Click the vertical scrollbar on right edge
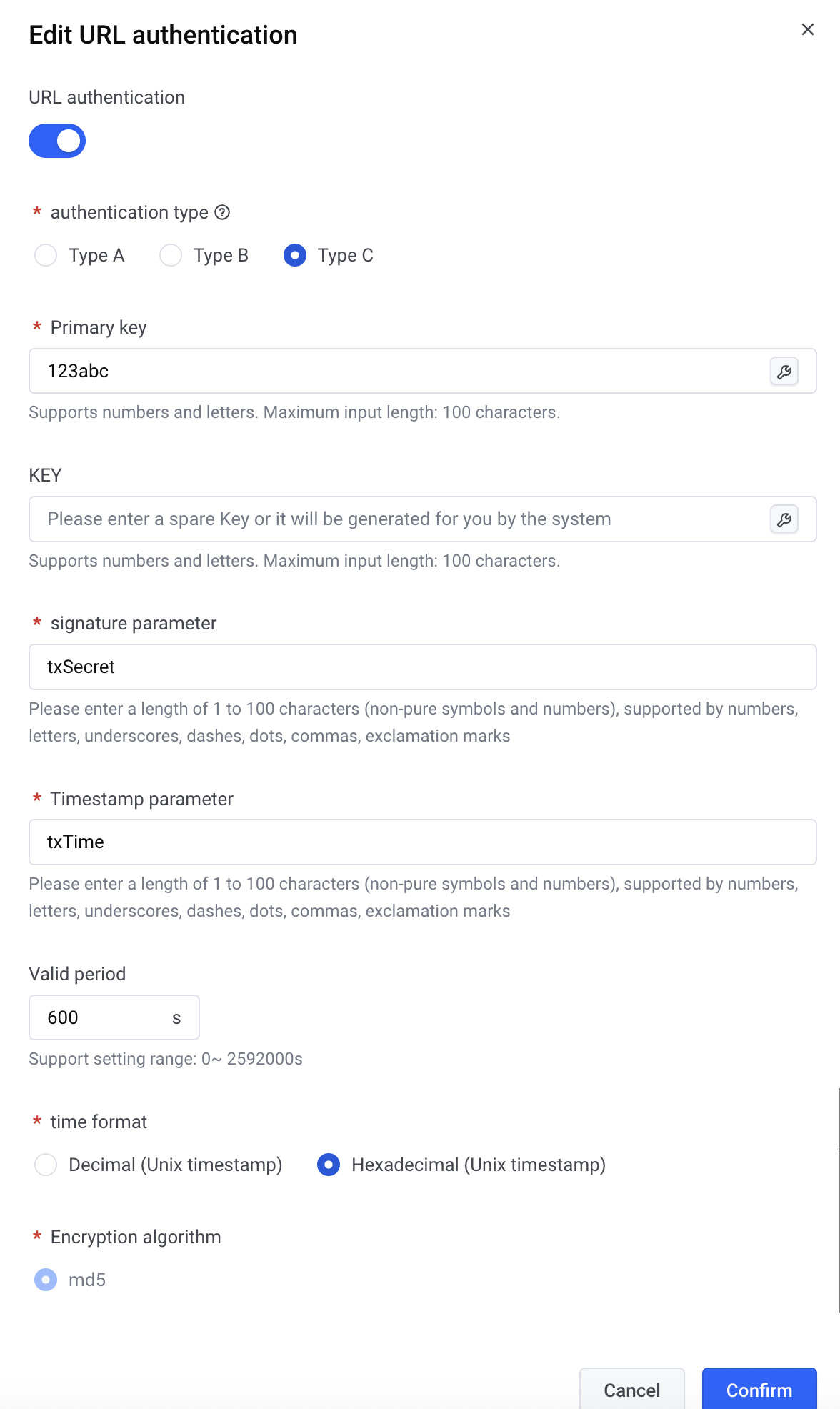 tap(839, 1200)
